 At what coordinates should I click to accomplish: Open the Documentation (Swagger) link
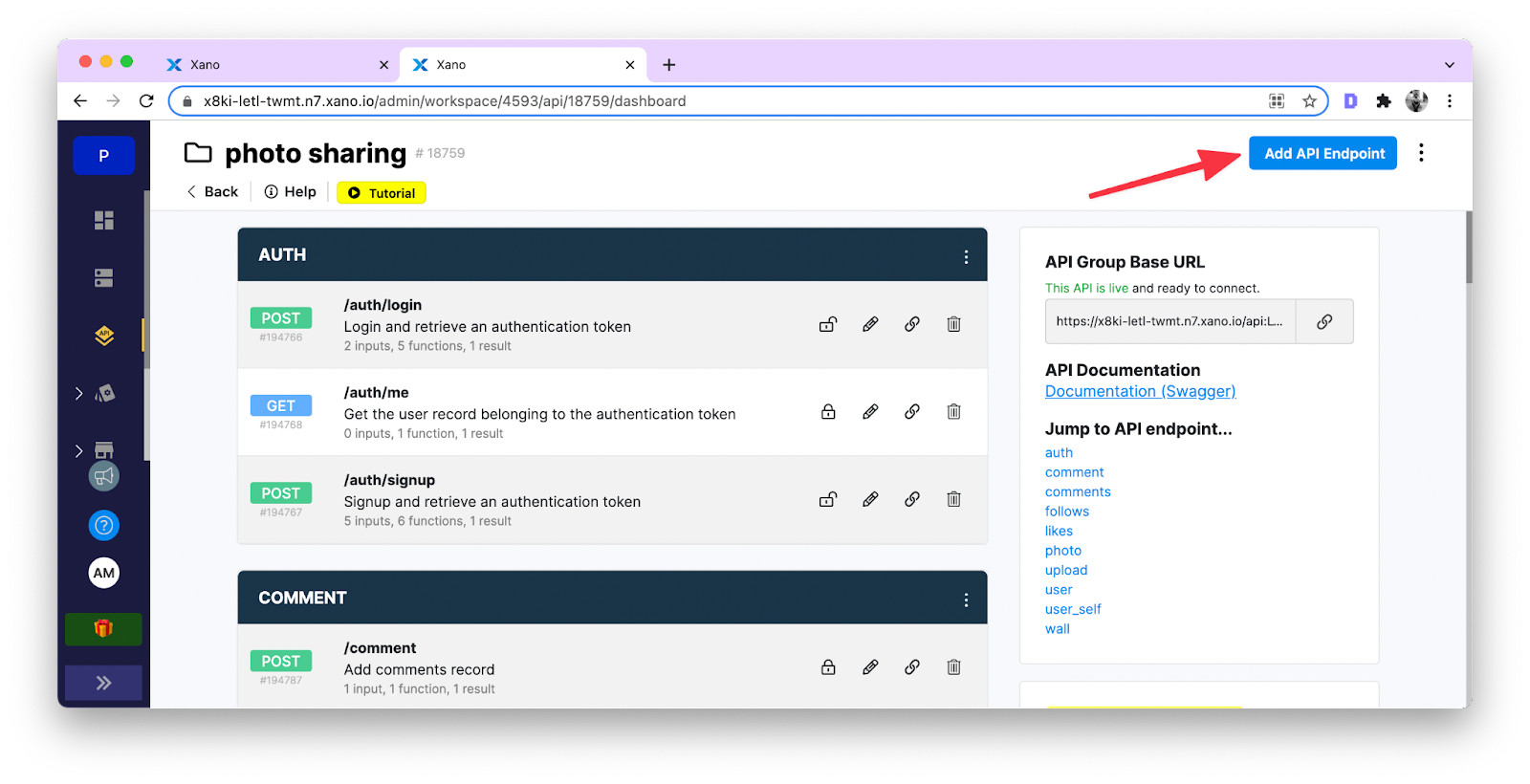pos(1140,391)
